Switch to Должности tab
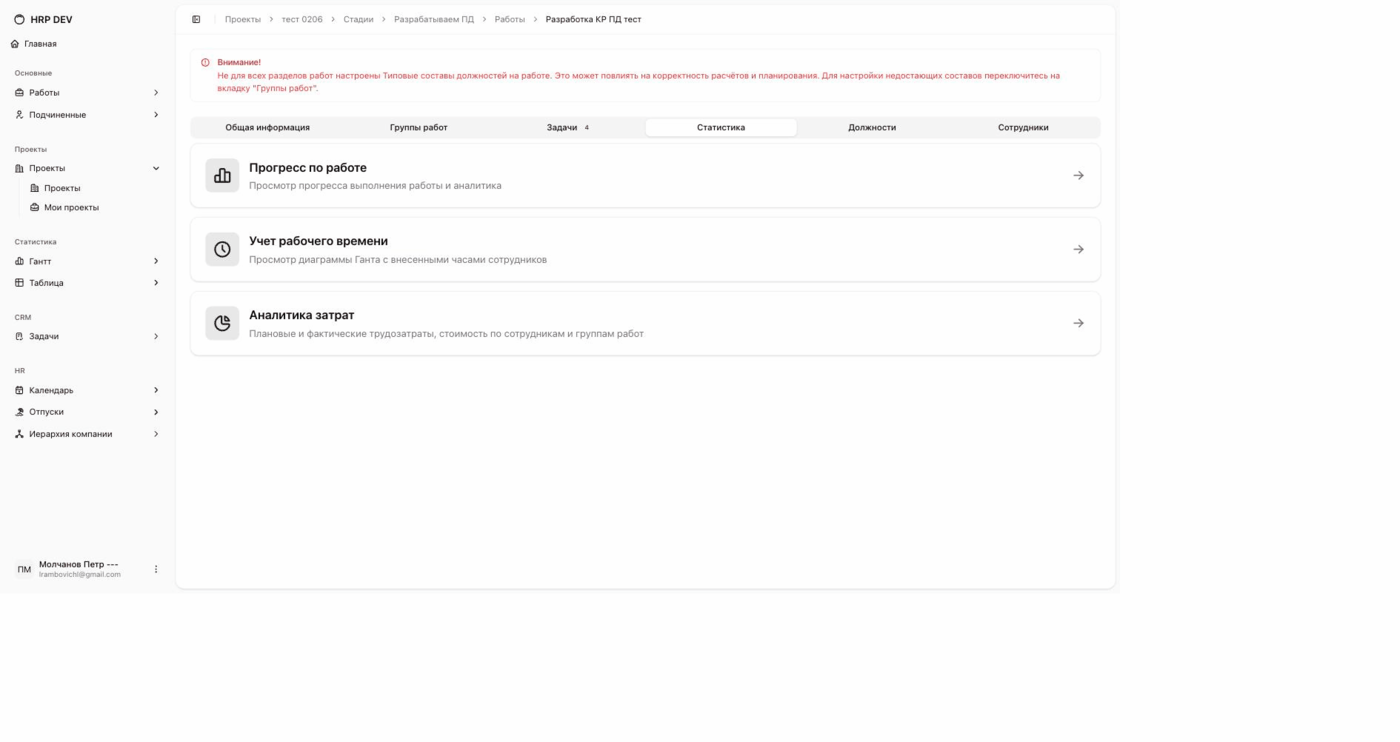Image resolution: width=1400 pixels, height=742 pixels. pyautogui.click(x=872, y=128)
